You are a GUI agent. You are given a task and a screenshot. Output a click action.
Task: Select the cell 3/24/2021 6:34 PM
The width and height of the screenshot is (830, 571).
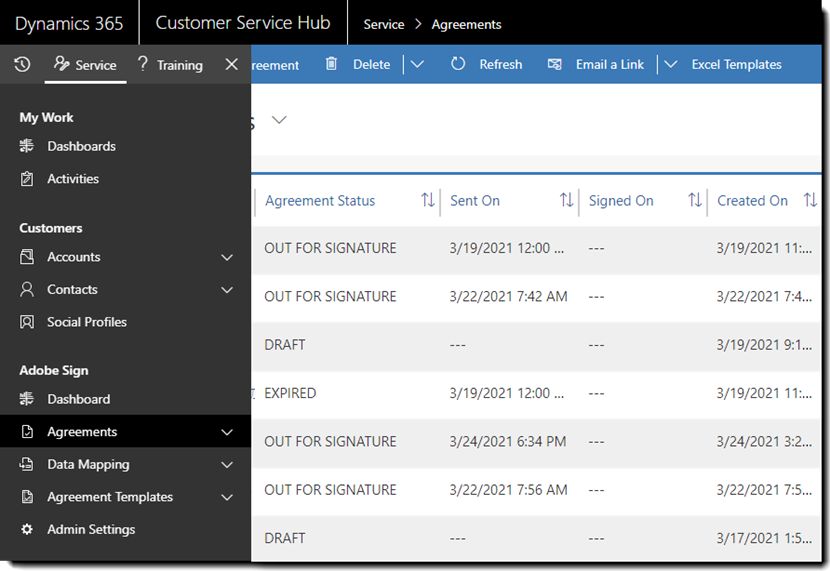(x=508, y=441)
